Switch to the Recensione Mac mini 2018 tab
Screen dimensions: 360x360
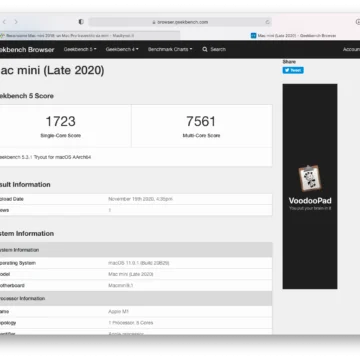(x=90, y=35)
